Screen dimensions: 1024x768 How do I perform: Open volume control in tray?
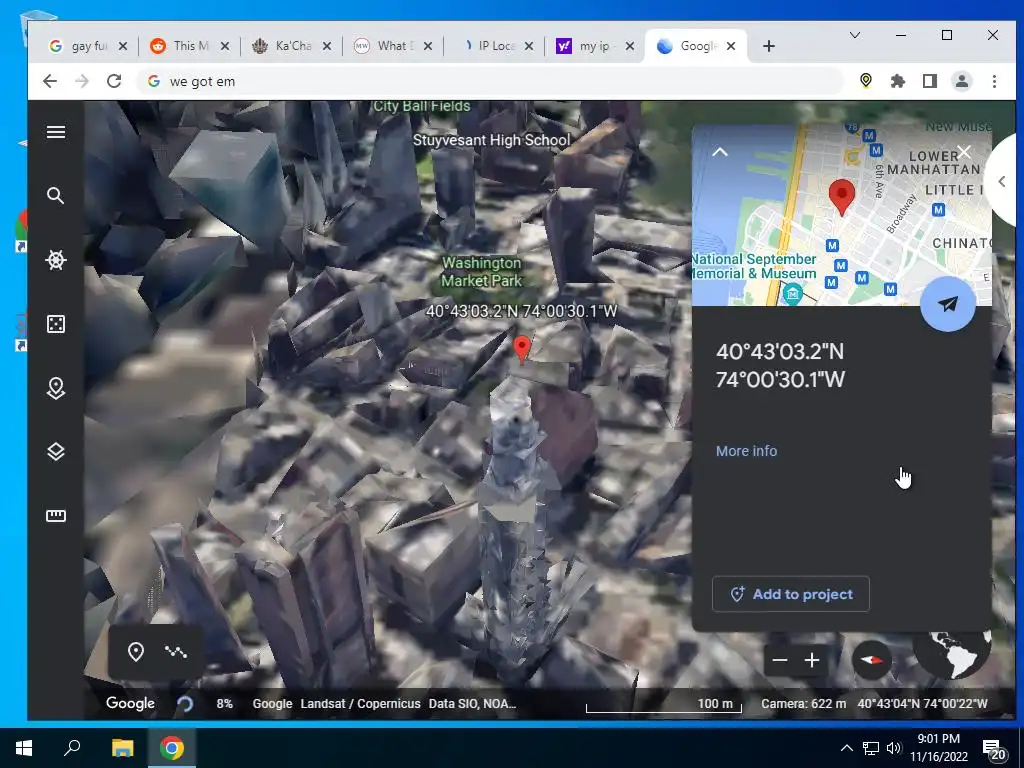pyautogui.click(x=893, y=748)
